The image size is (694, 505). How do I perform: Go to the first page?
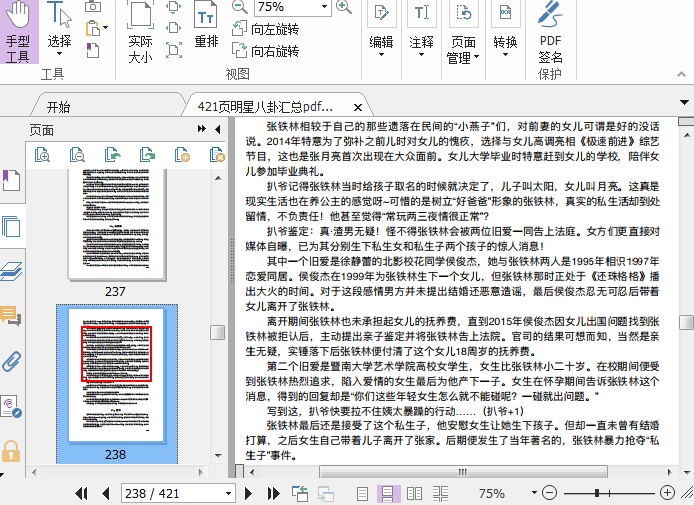click(81, 493)
